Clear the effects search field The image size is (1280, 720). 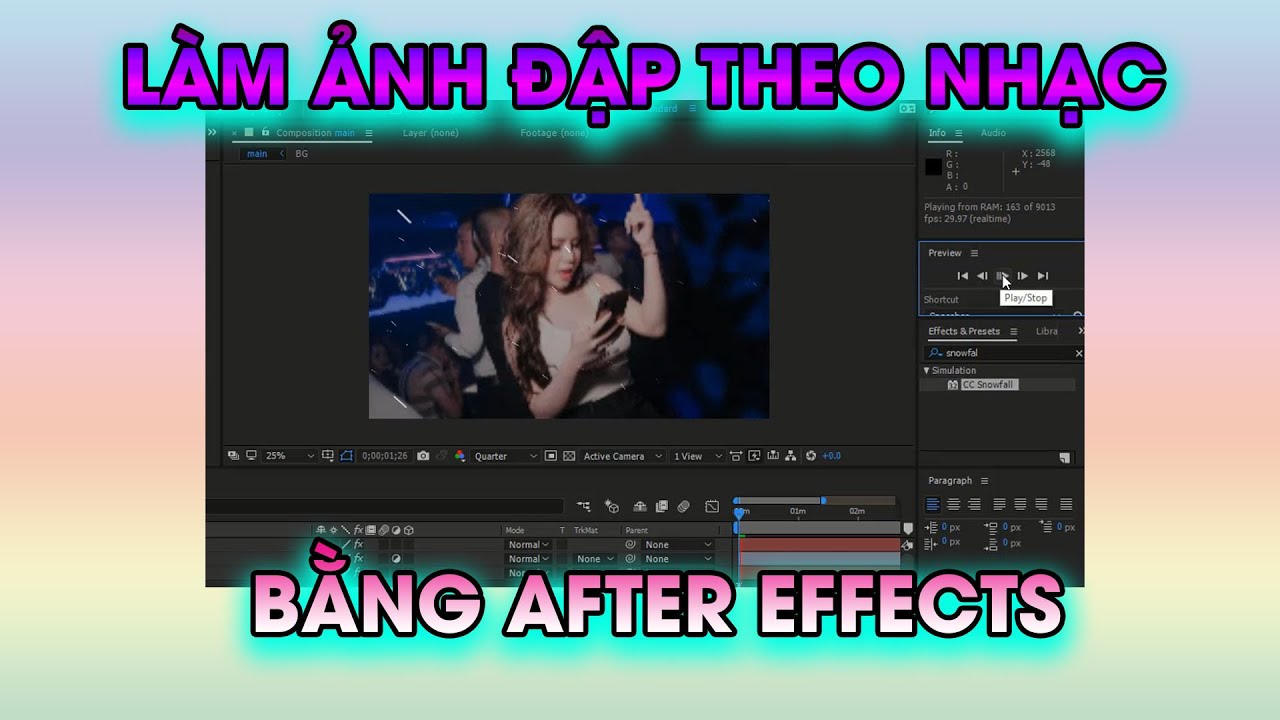click(1078, 353)
